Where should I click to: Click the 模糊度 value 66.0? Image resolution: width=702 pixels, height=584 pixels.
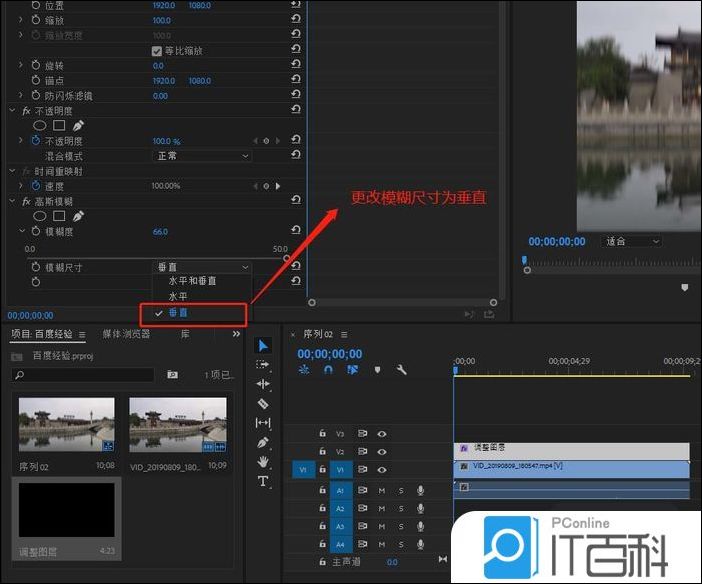pos(160,232)
